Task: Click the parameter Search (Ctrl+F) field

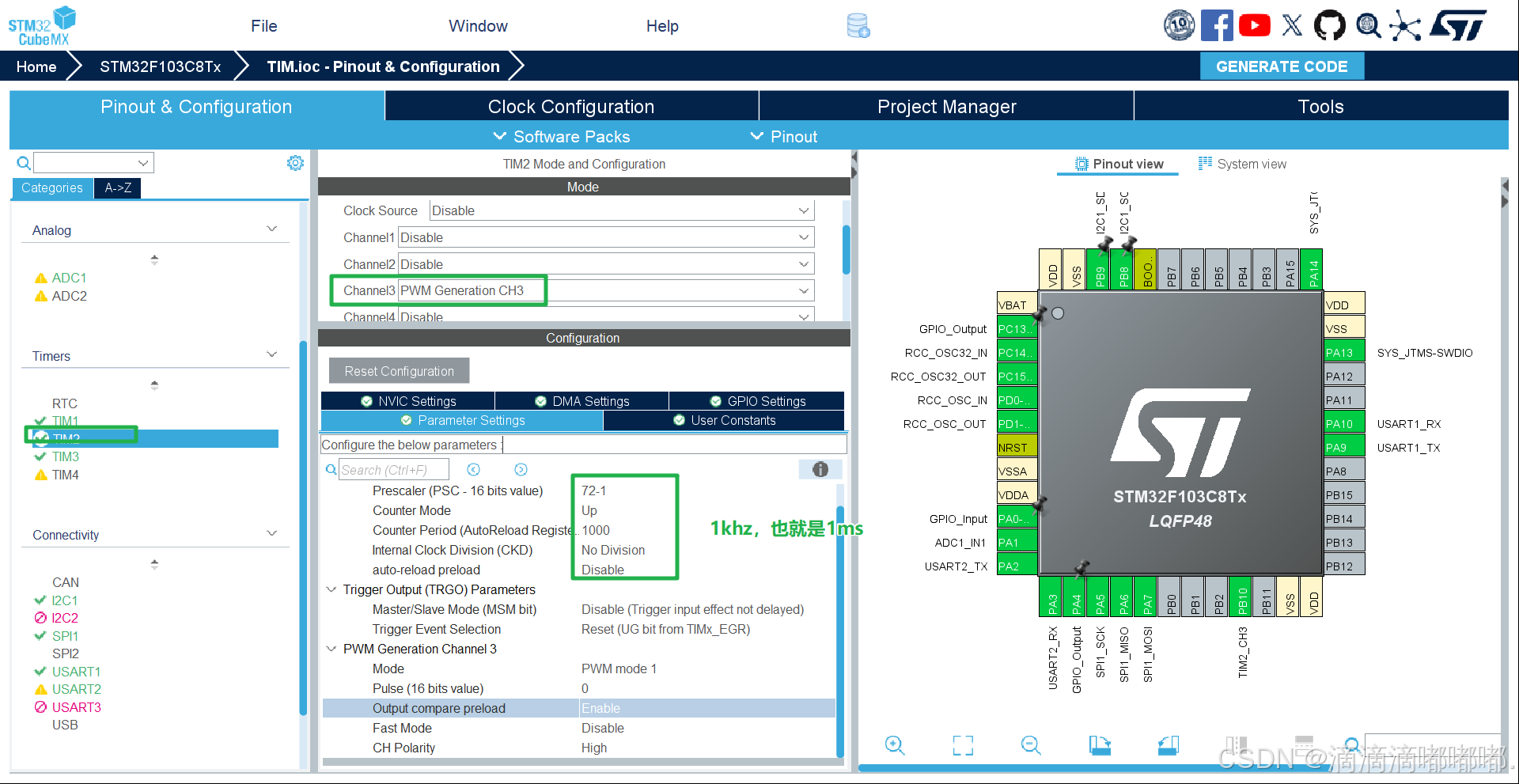Action: (x=394, y=470)
